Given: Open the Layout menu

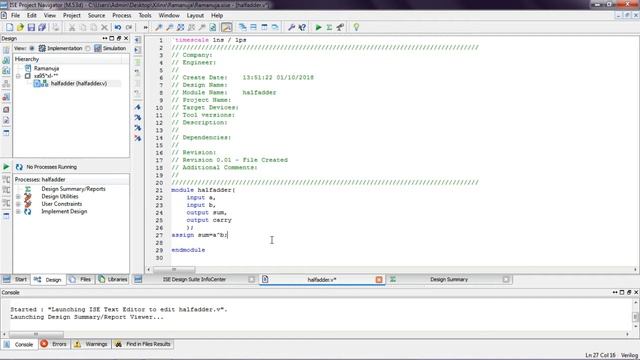Looking at the screenshot, I should click(x=195, y=16).
